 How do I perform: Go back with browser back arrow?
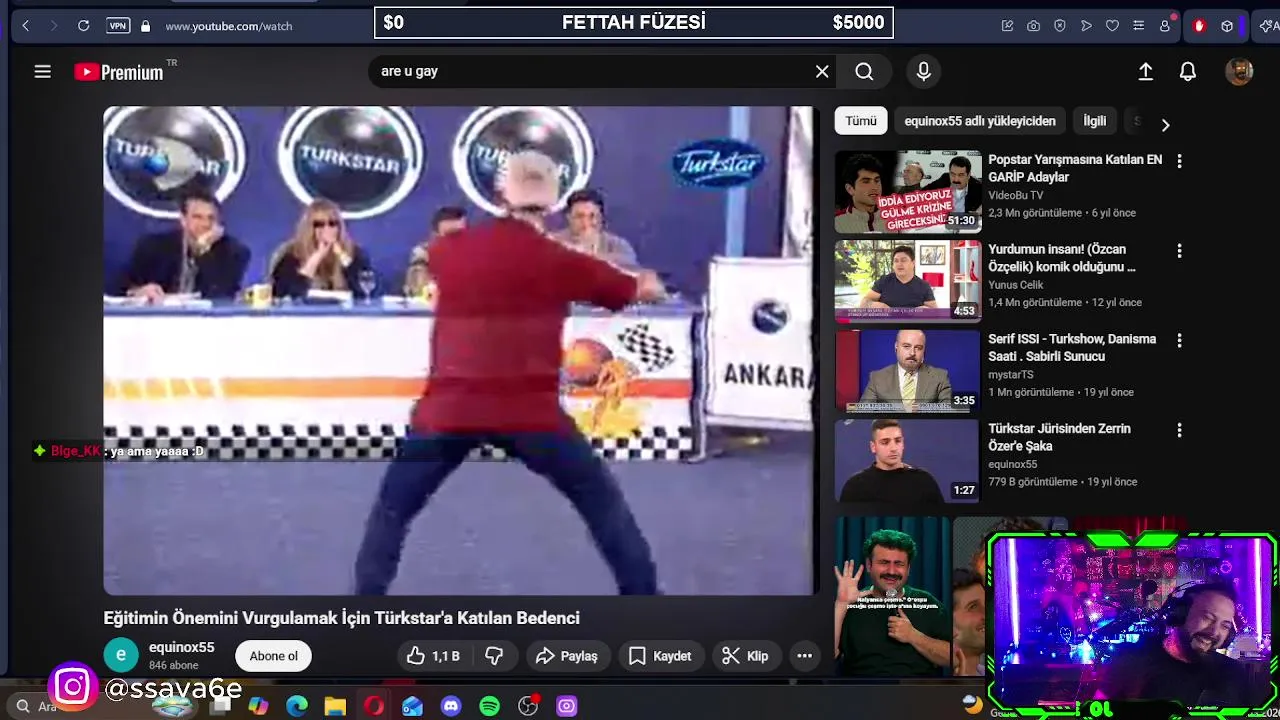[x=25, y=26]
